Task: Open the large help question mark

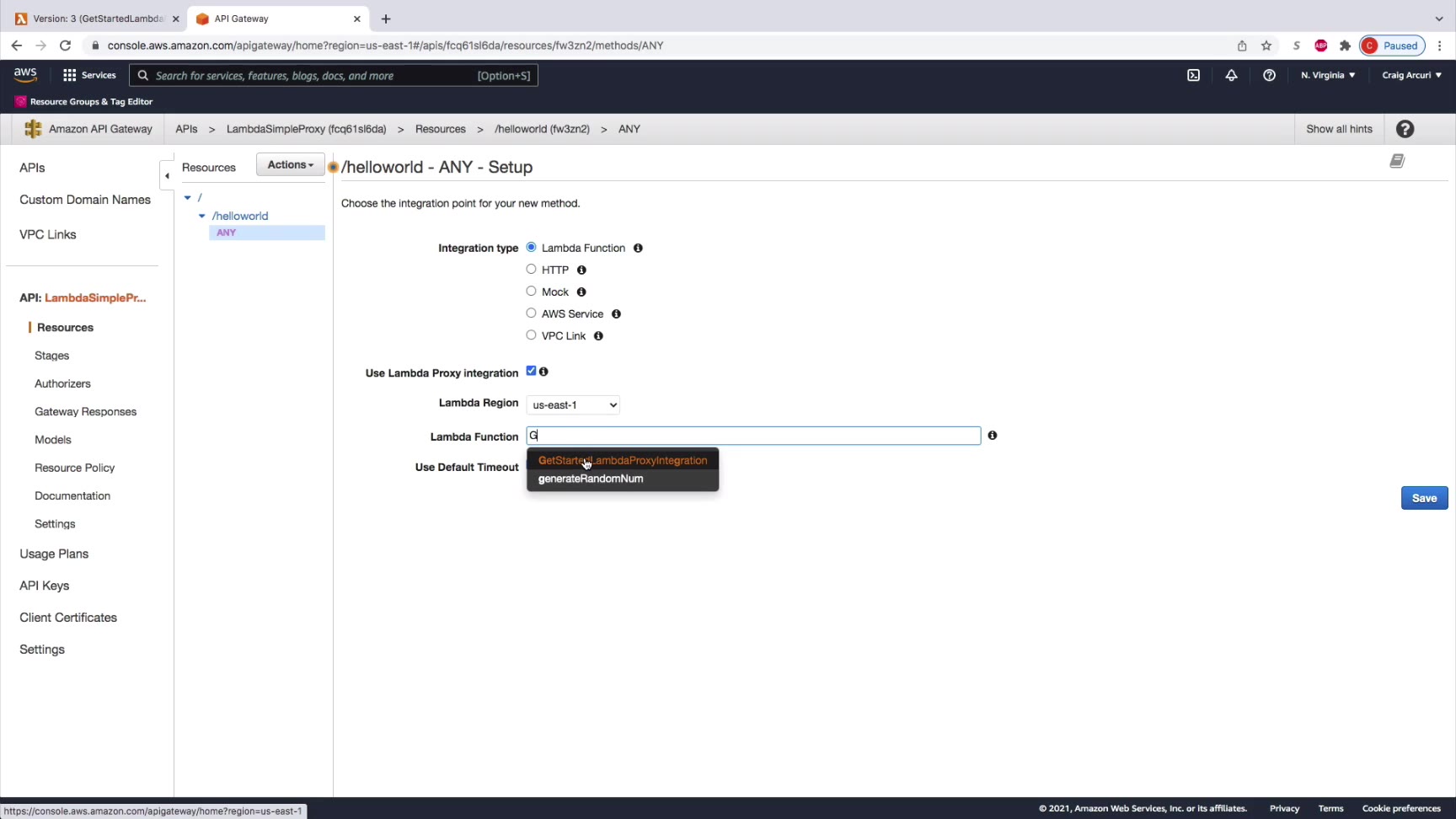Action: tap(1405, 129)
